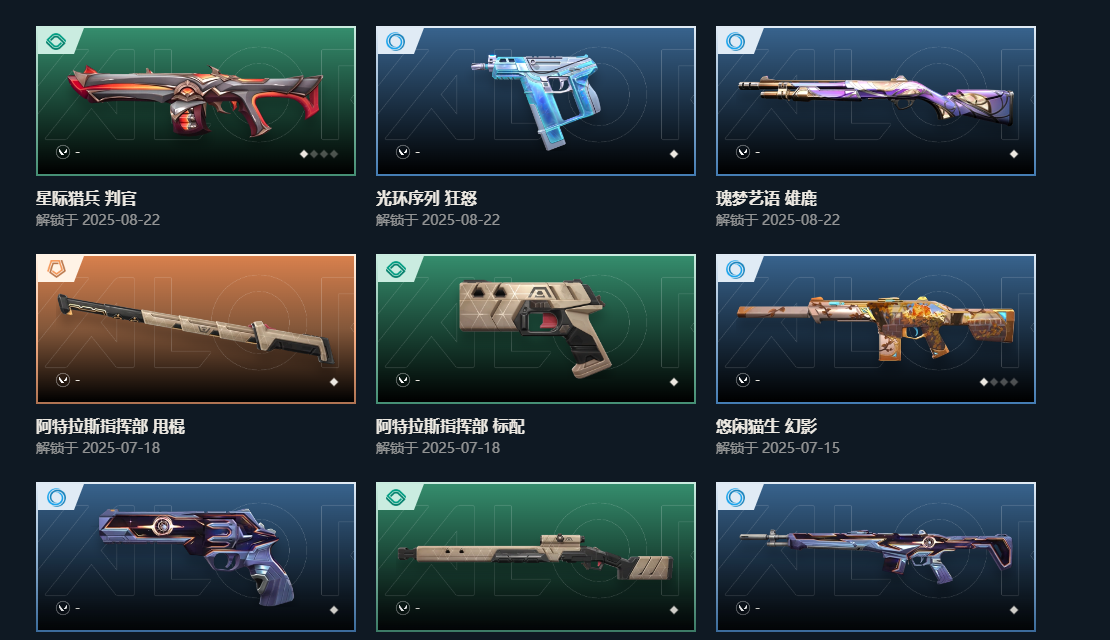Click the unlock date 解锁于 2025-07-15
Screen dimensions: 1110x640
[777, 448]
